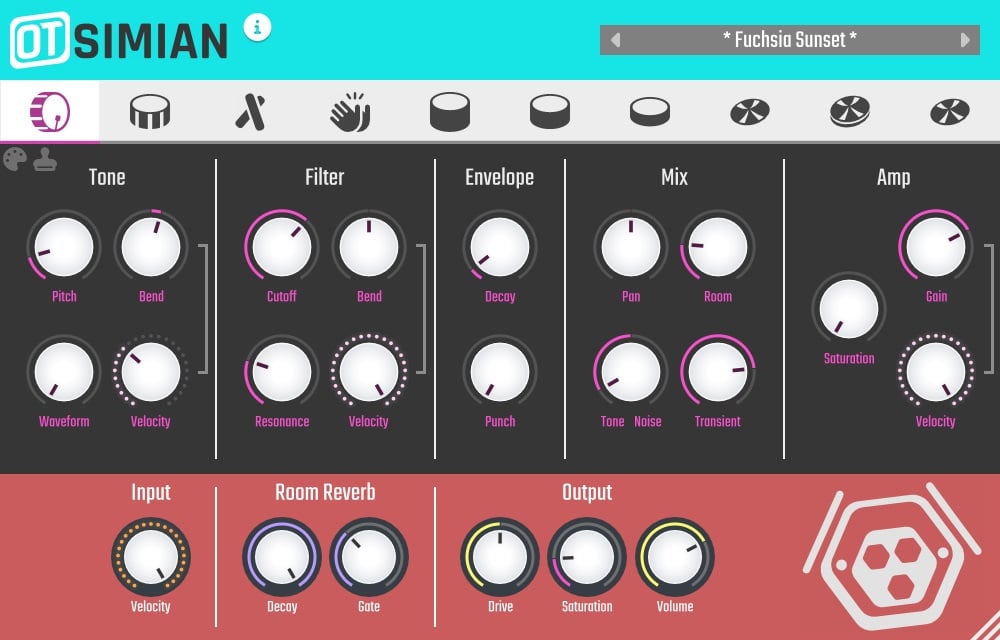Go to next preset with right arrow
The height and width of the screenshot is (640, 1000).
[x=965, y=40]
